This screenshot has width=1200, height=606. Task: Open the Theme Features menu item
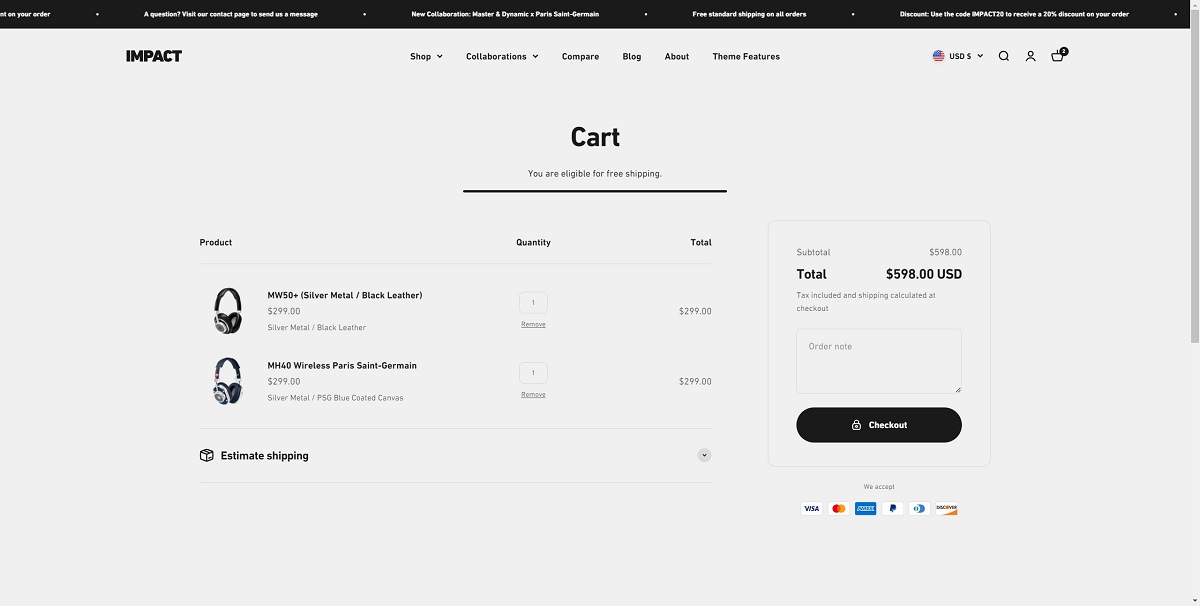tap(745, 56)
